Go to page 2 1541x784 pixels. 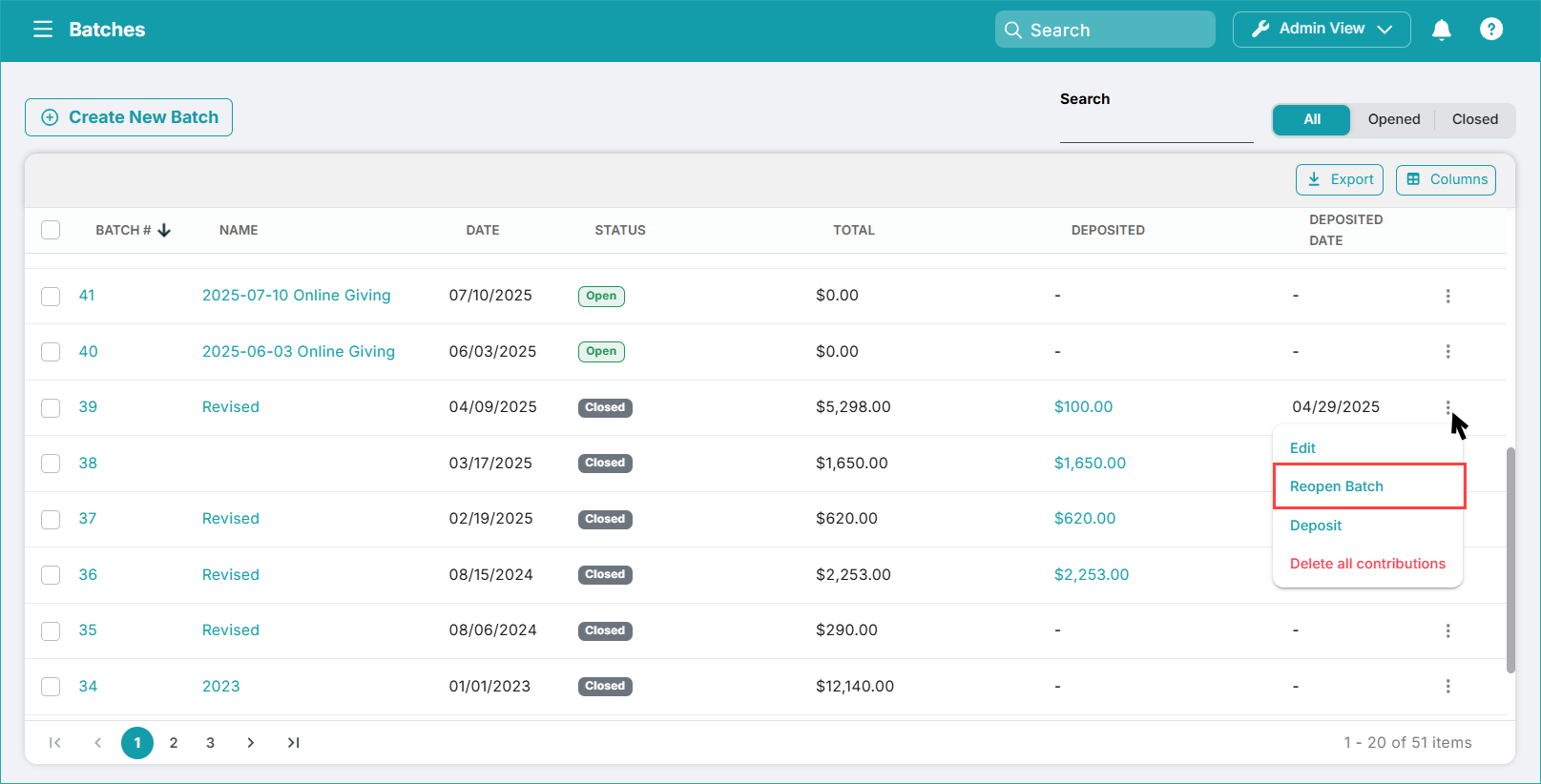click(174, 742)
